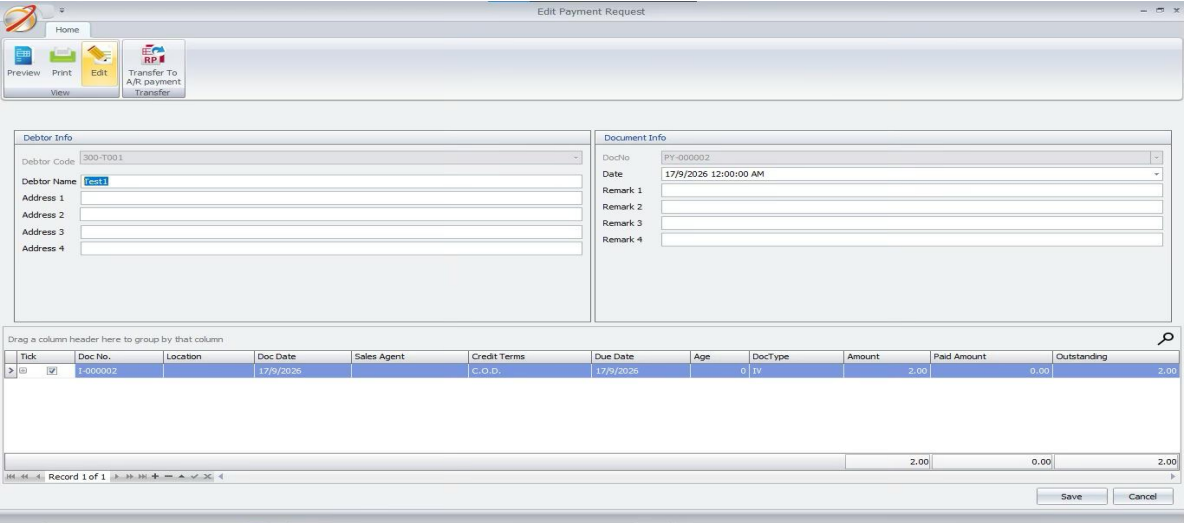The image size is (1184, 523).
Task: Open the grid search magnifier icon
Action: coord(1165,339)
